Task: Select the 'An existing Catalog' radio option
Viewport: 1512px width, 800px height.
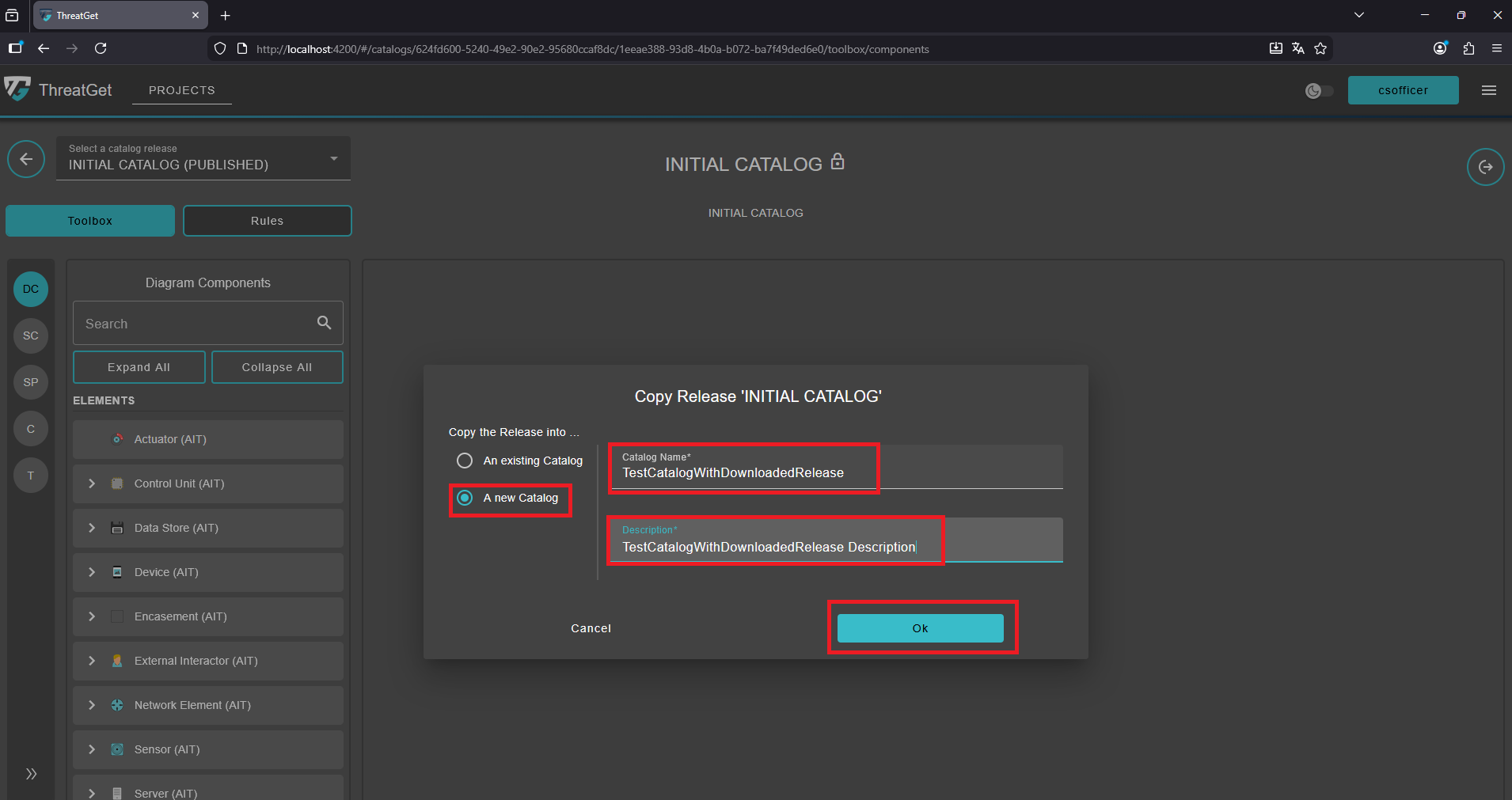Action: click(x=465, y=461)
